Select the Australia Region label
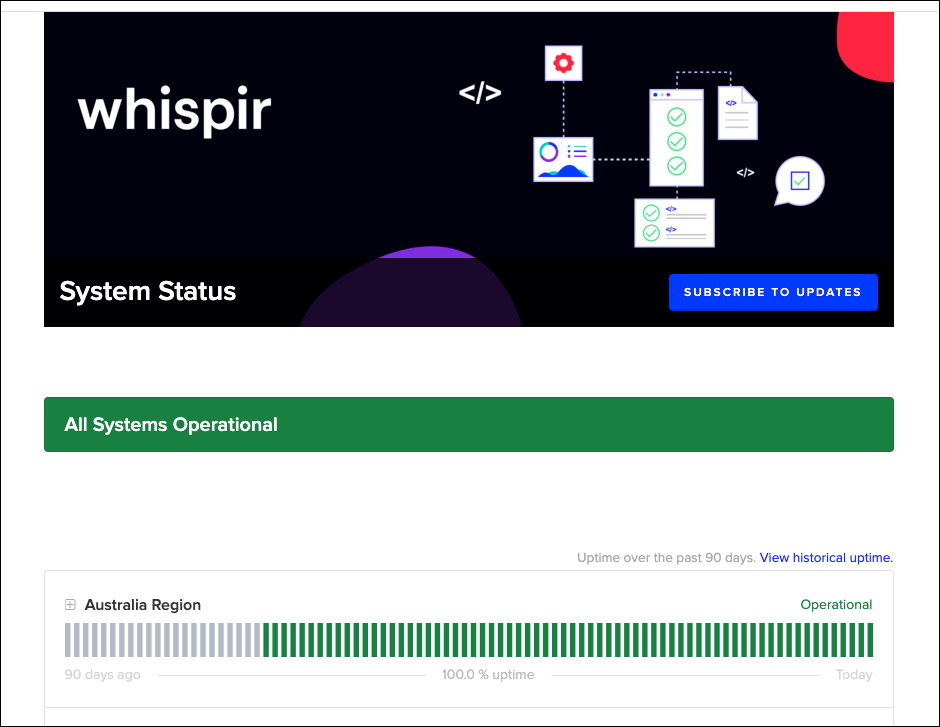 [143, 605]
